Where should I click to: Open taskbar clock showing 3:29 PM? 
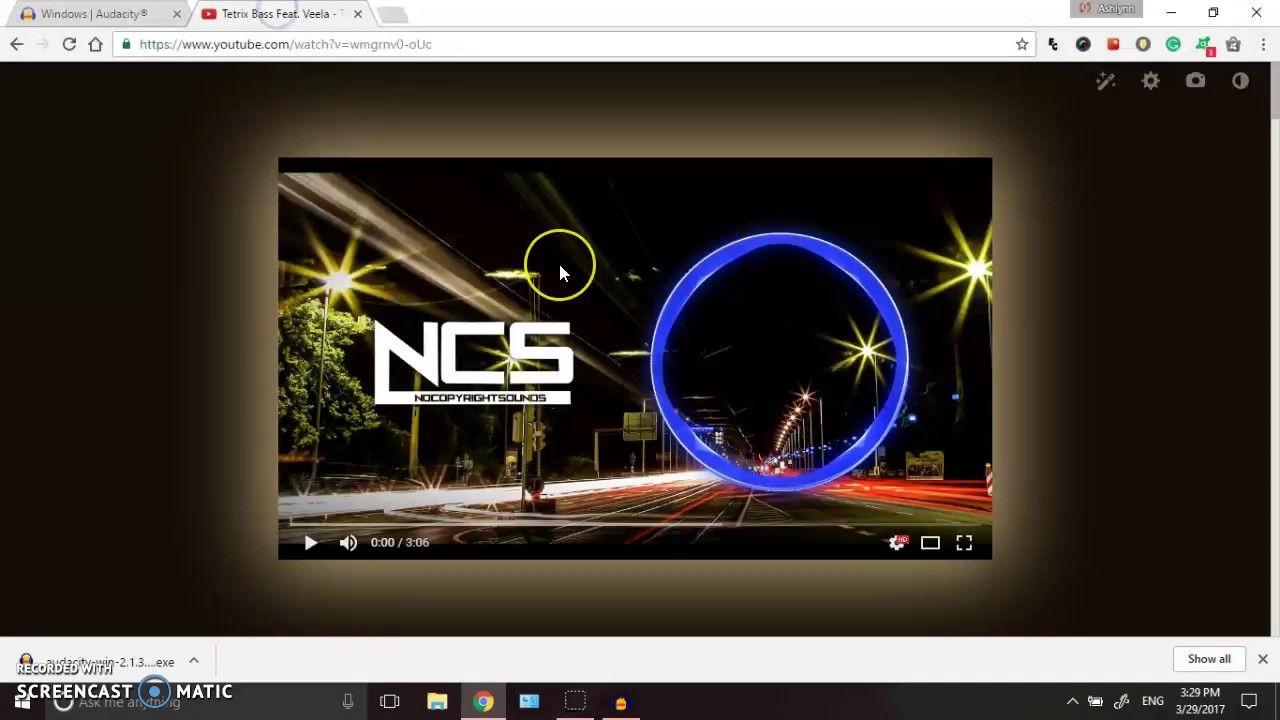coord(1199,701)
